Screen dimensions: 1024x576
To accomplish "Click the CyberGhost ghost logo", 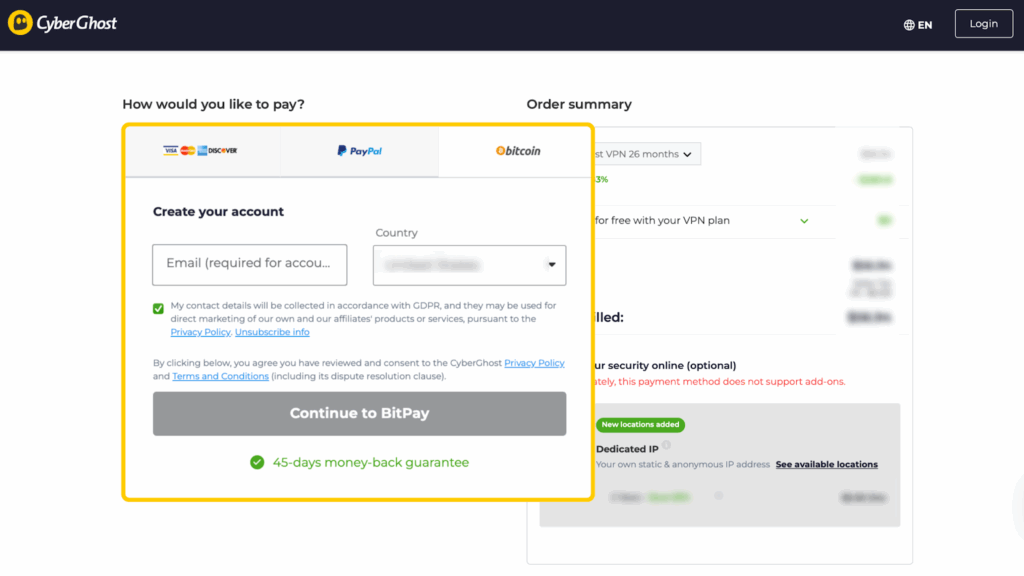I will (x=22, y=22).
